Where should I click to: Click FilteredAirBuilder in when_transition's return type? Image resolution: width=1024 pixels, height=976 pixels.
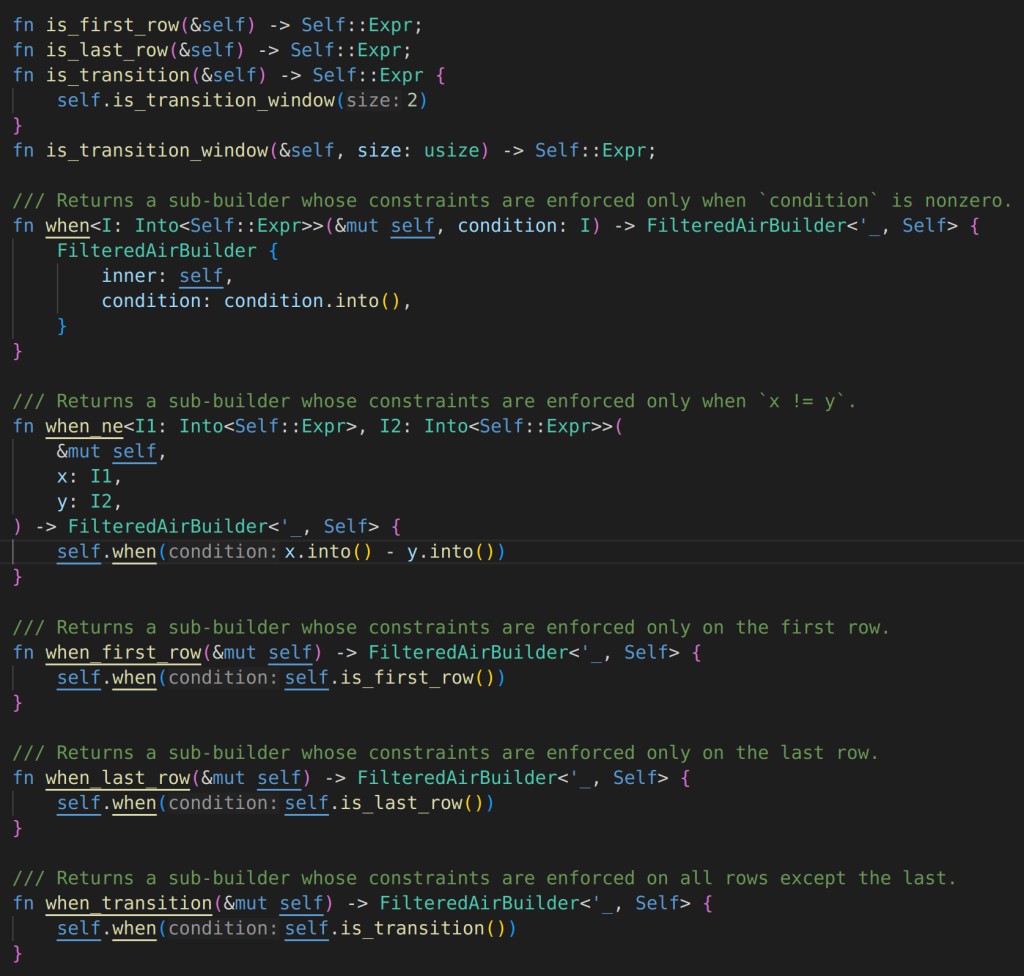click(479, 903)
